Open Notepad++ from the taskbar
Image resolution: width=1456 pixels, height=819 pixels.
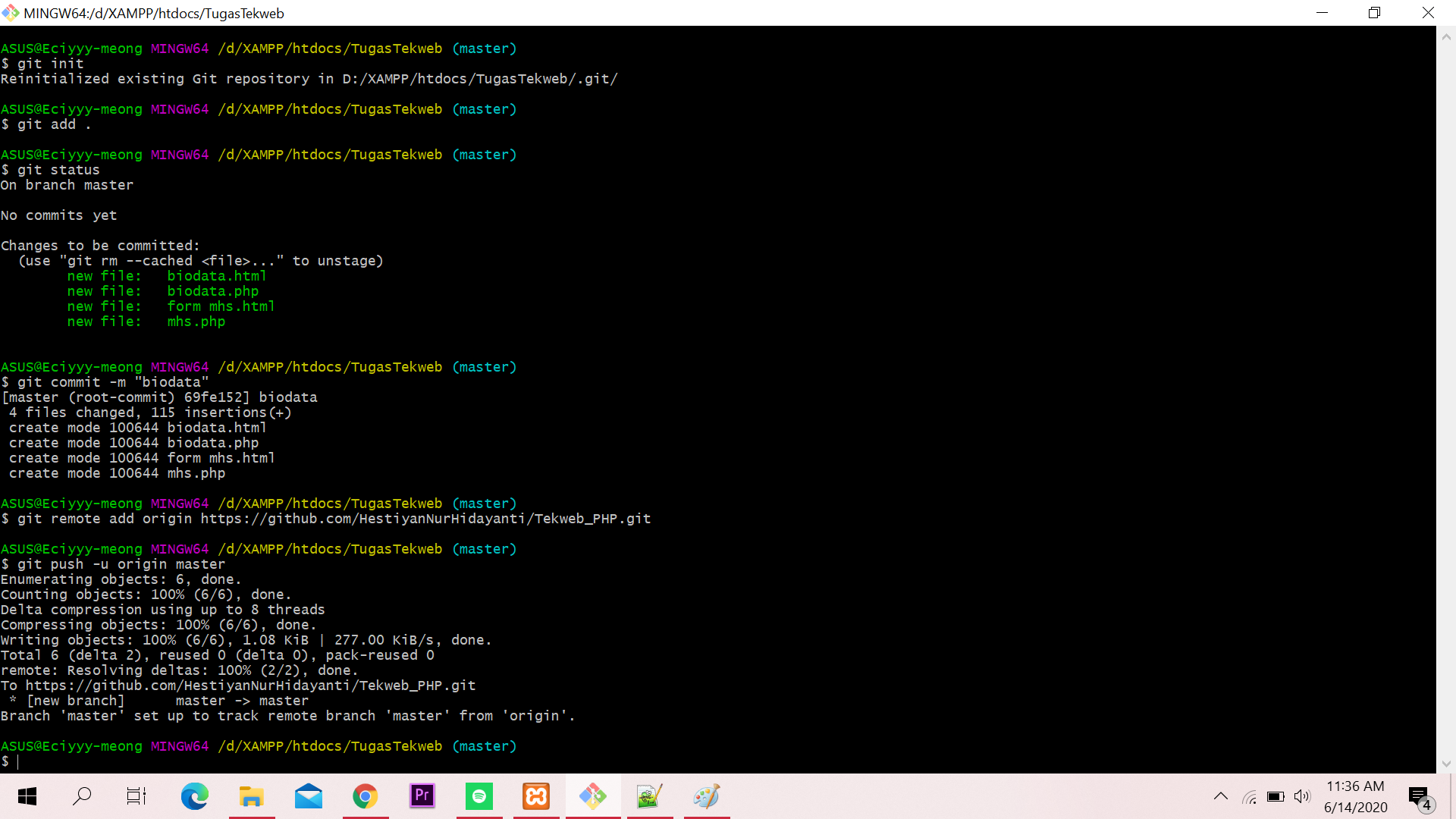tap(650, 796)
